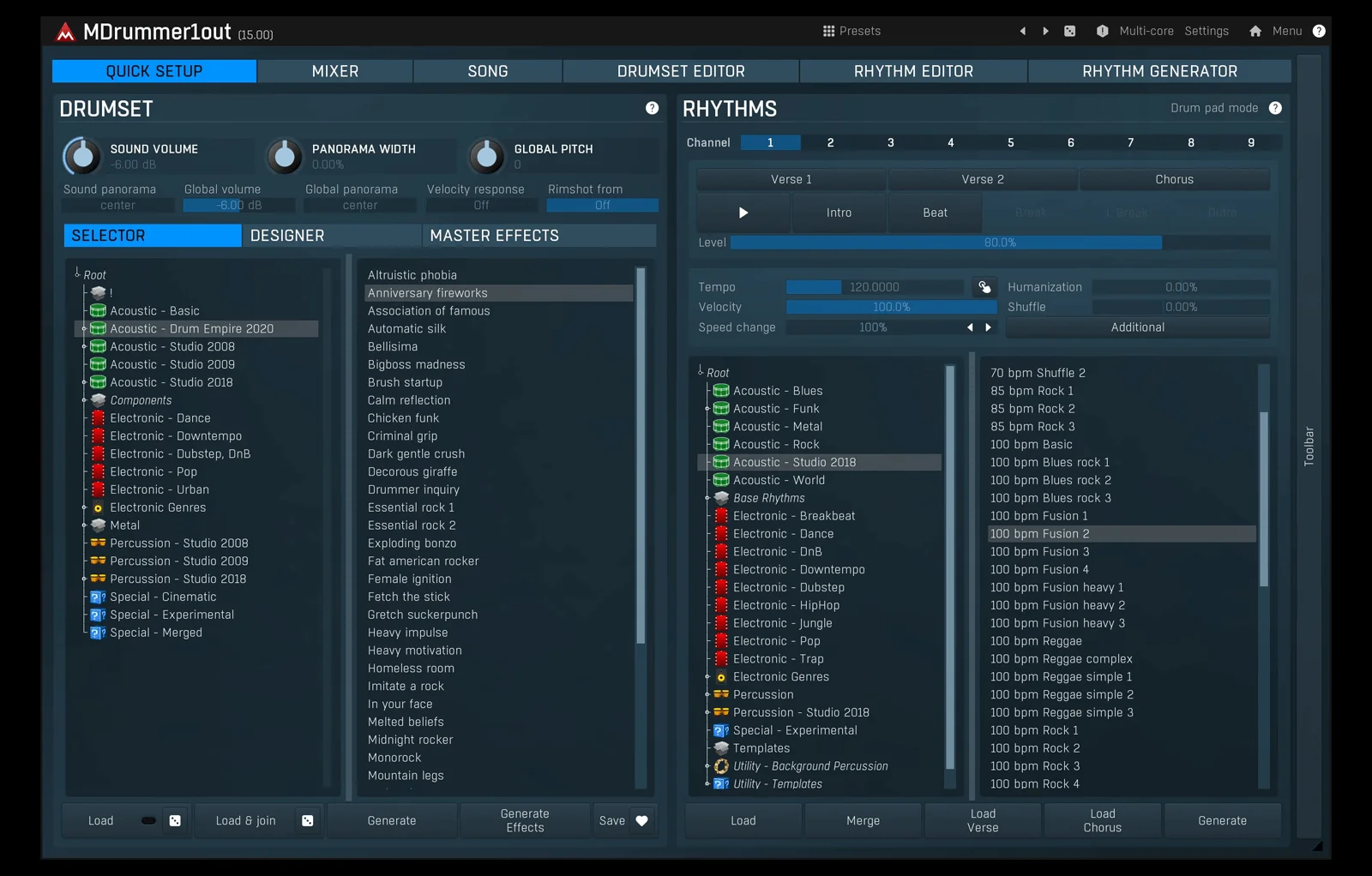The width and height of the screenshot is (1372, 876).
Task: Click the Speed change right arrow
Action: click(988, 327)
